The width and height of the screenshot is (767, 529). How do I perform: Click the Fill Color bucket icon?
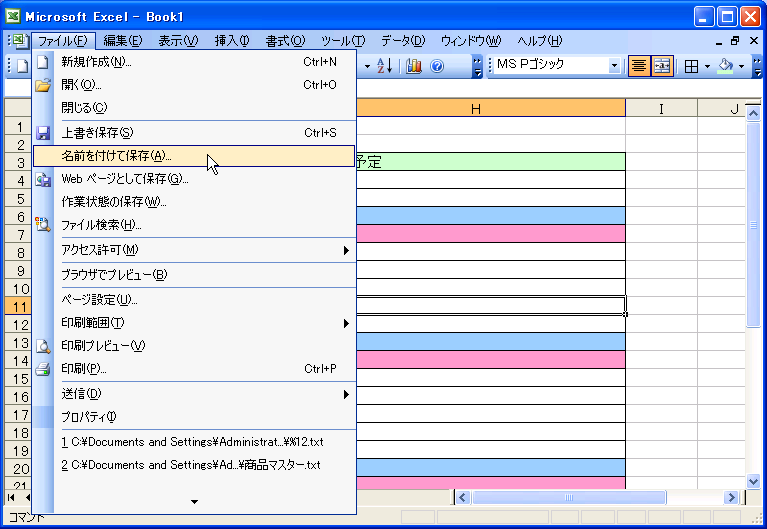[726, 66]
